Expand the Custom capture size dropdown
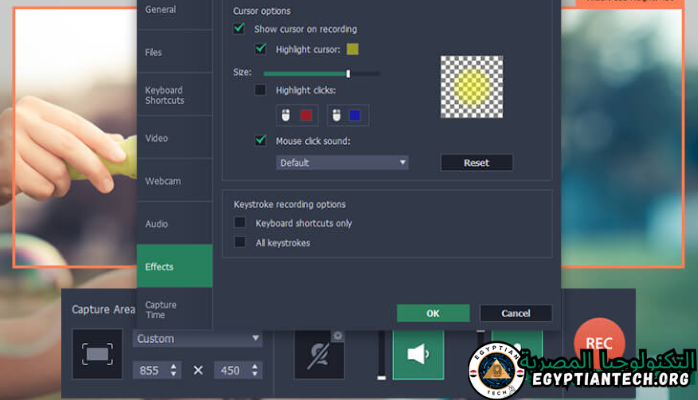The image size is (698, 400). coord(197,339)
